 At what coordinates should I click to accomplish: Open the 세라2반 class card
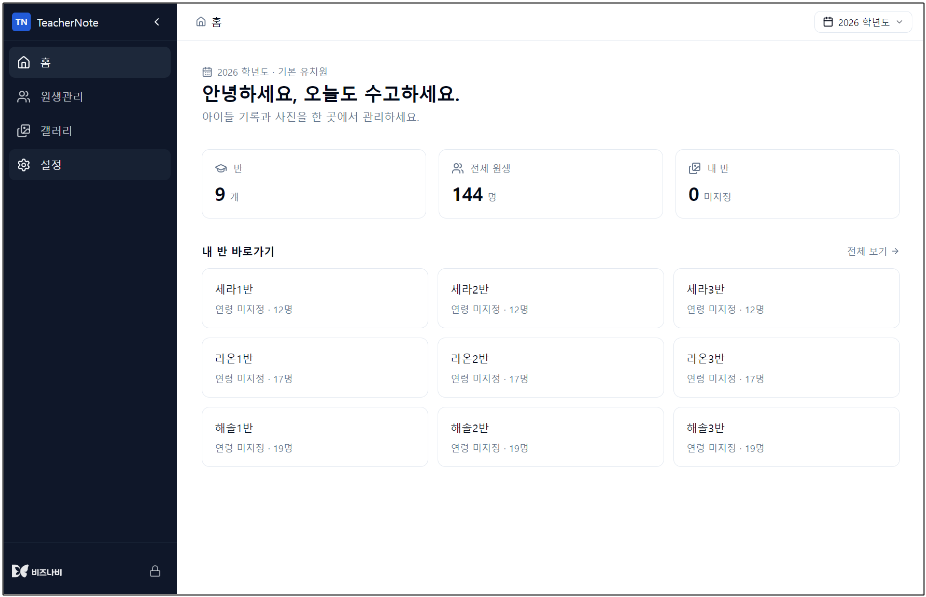[x=550, y=298]
